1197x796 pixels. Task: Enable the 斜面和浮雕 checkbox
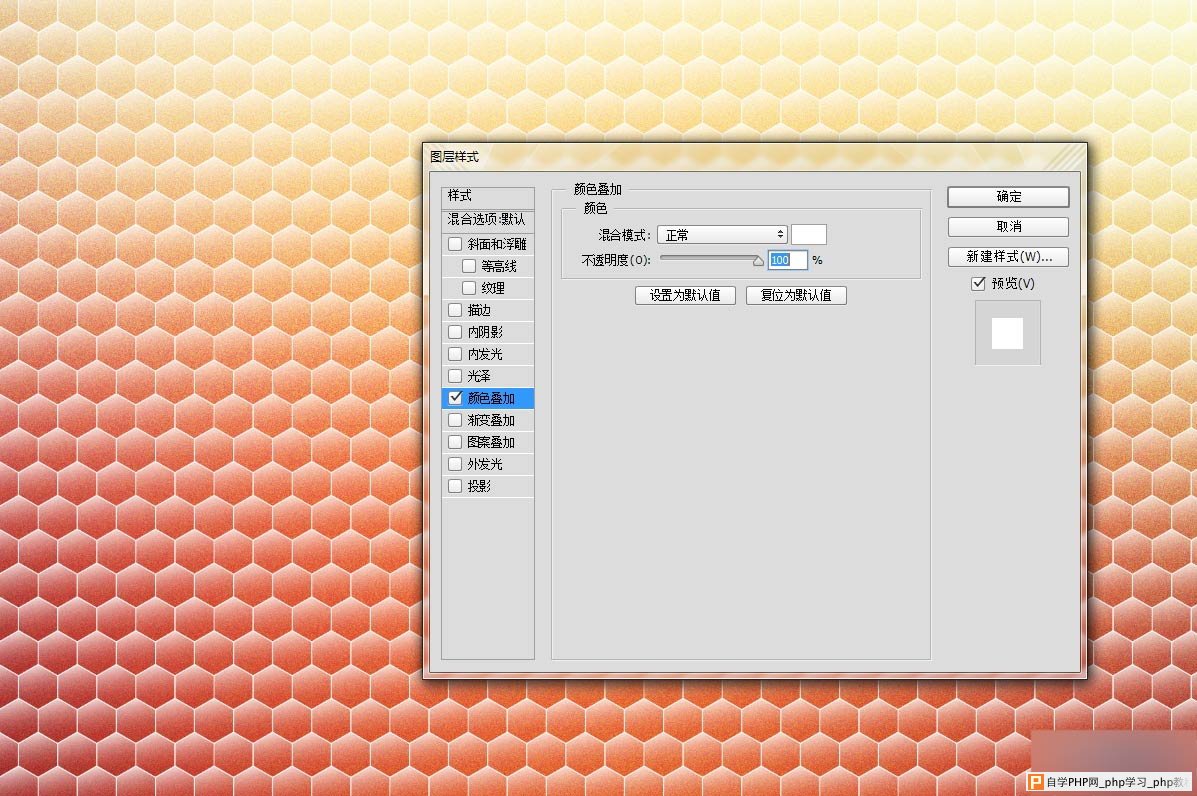[x=455, y=244]
